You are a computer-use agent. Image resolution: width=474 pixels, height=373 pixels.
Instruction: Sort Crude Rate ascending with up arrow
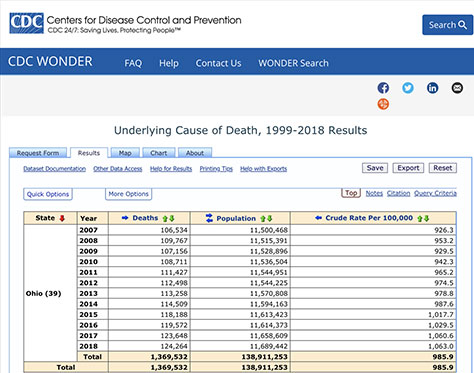(x=420, y=219)
